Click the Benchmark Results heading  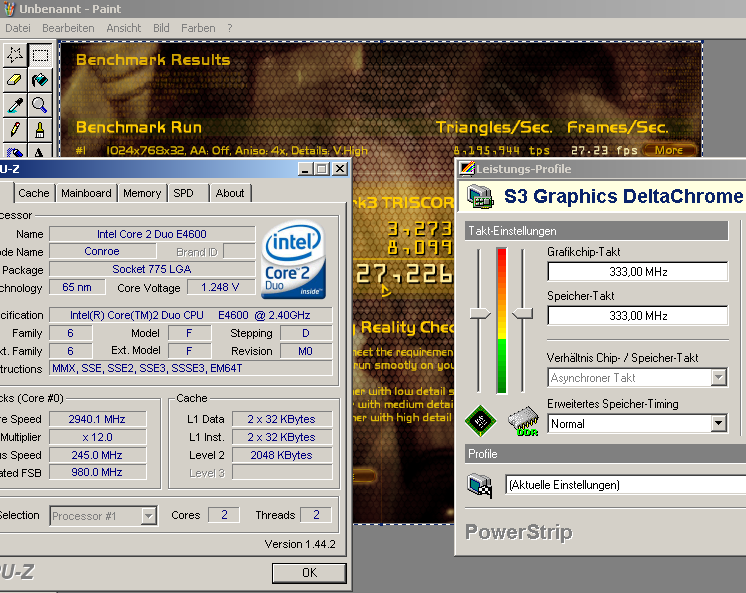click(x=153, y=60)
